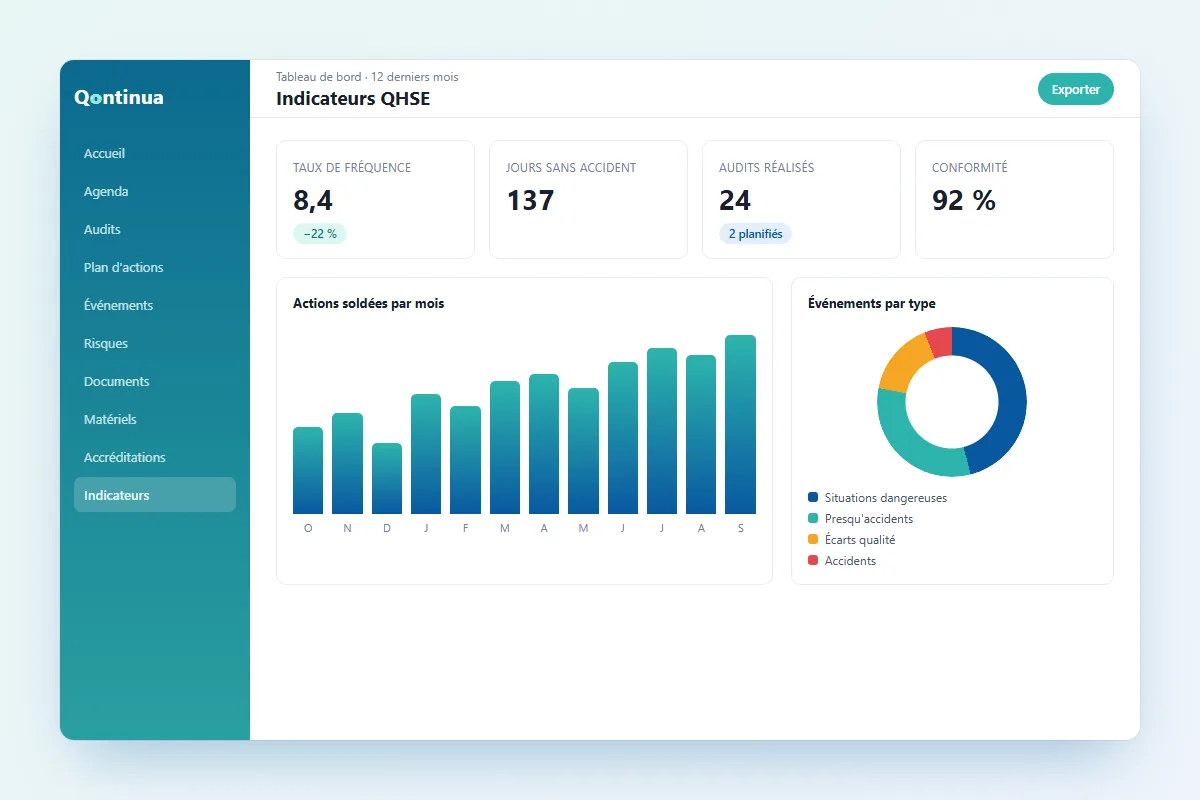1200x800 pixels.
Task: Click the Accidents legend label
Action: [850, 560]
